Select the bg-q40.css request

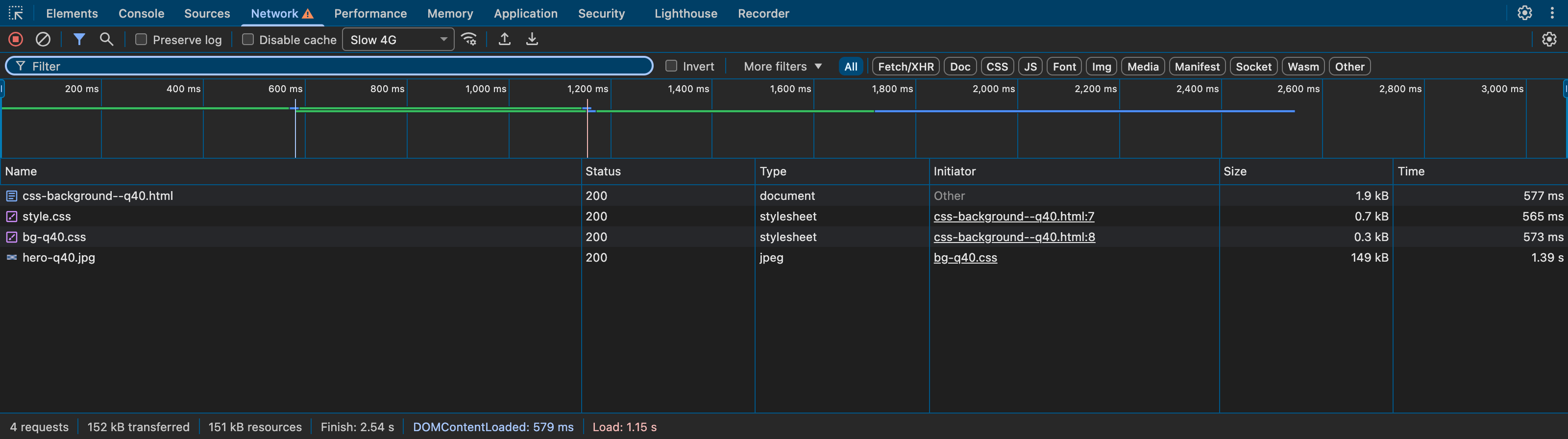784,238
